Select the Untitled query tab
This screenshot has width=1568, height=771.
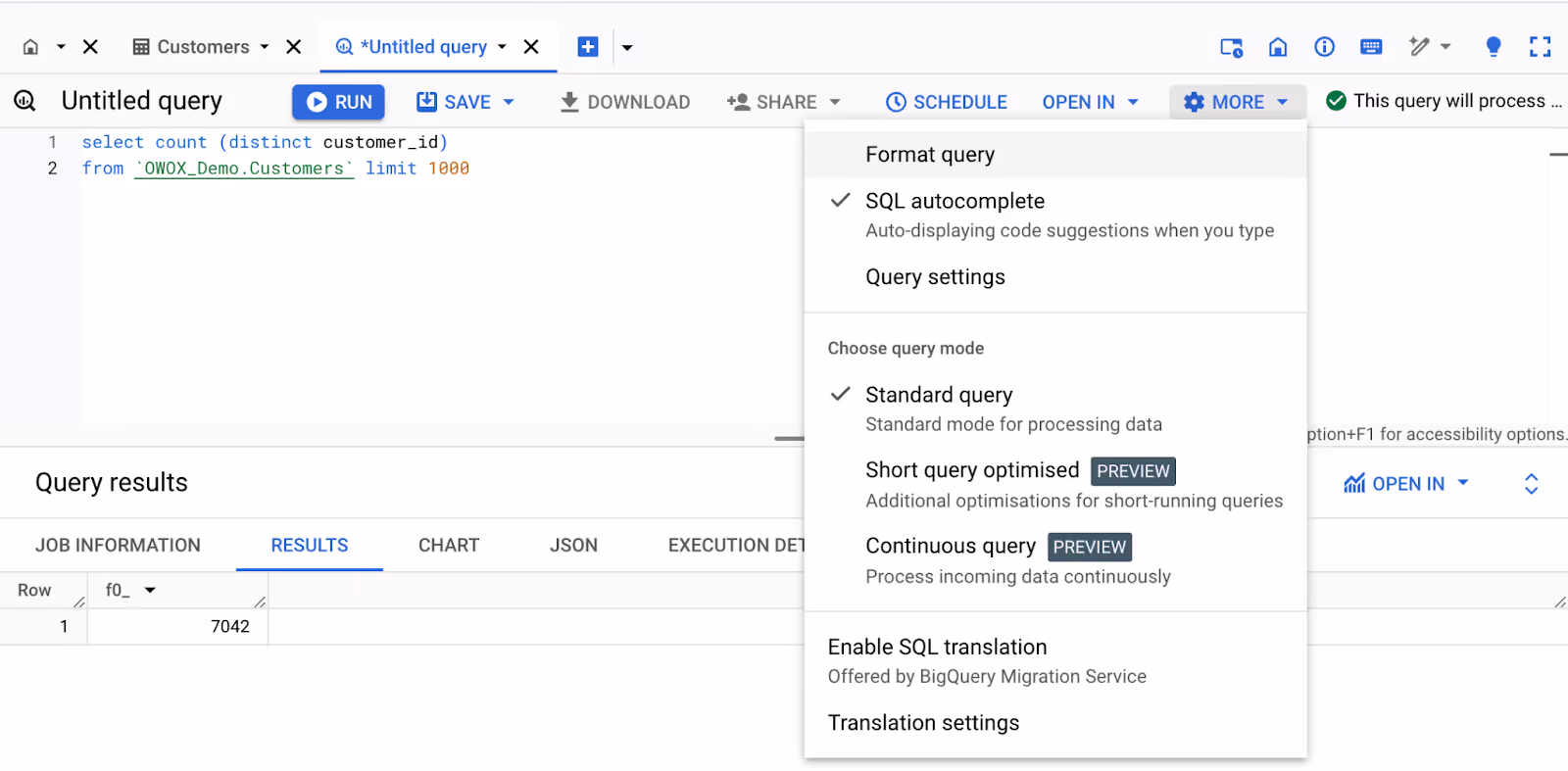coord(412,47)
